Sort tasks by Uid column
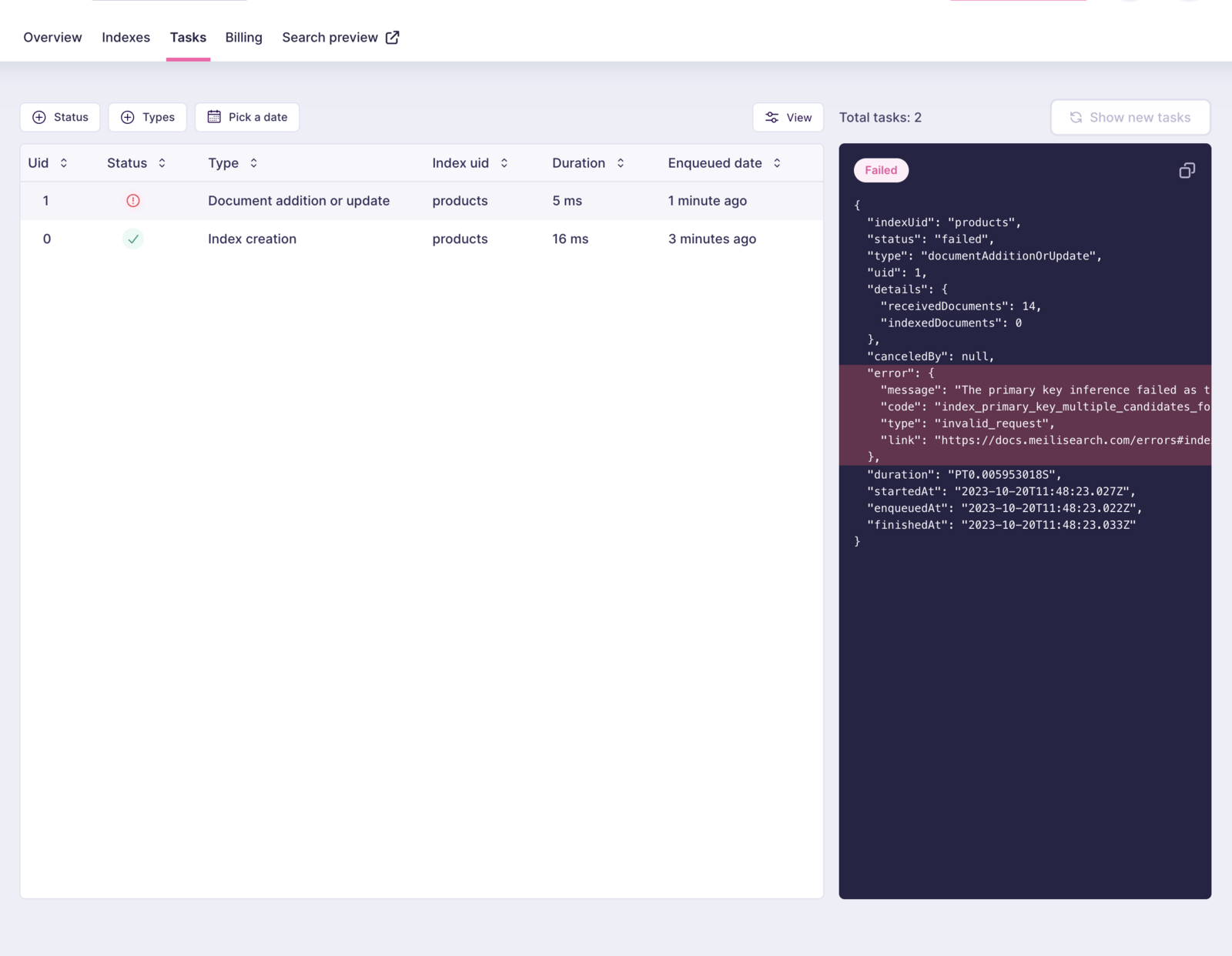The height and width of the screenshot is (956, 1232). (64, 163)
